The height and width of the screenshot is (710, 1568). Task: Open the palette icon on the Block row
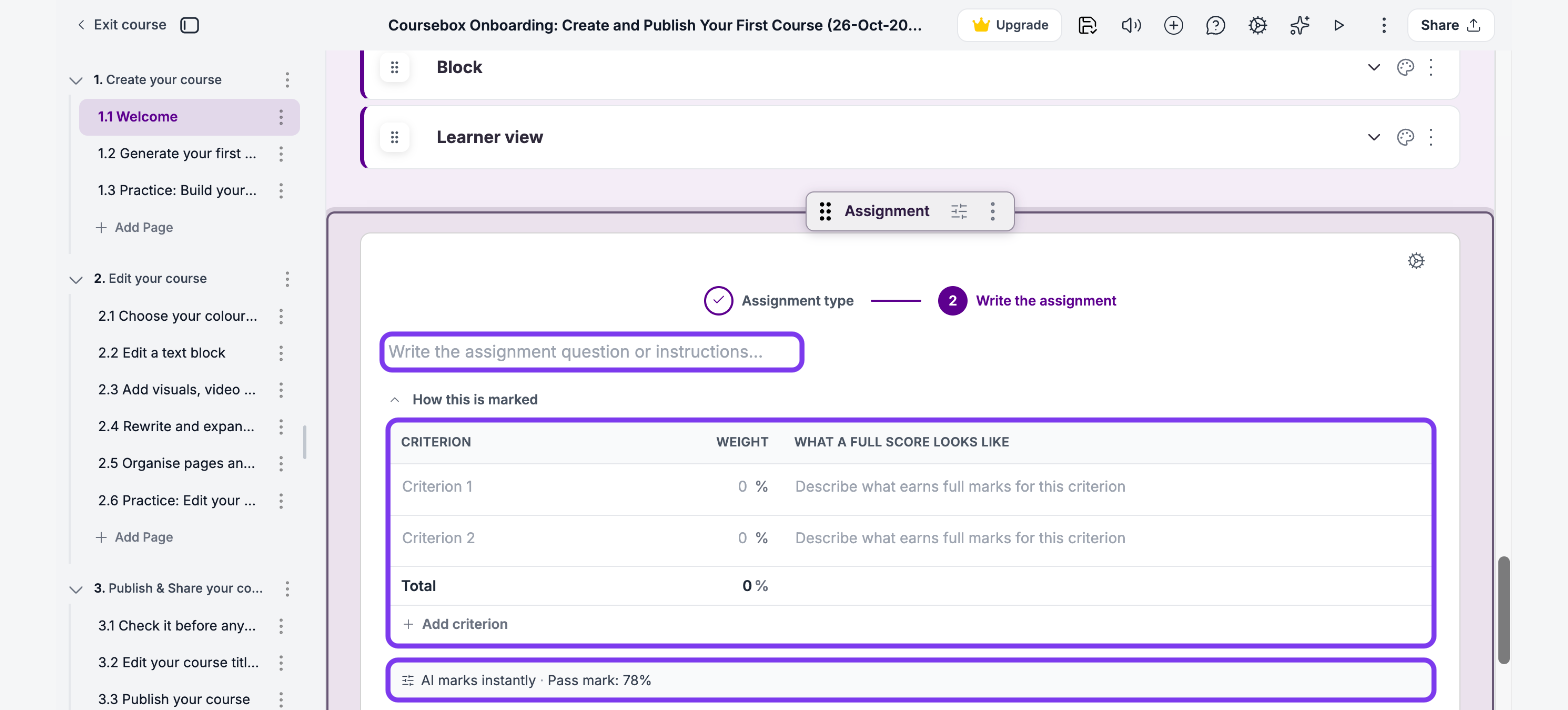tap(1405, 67)
